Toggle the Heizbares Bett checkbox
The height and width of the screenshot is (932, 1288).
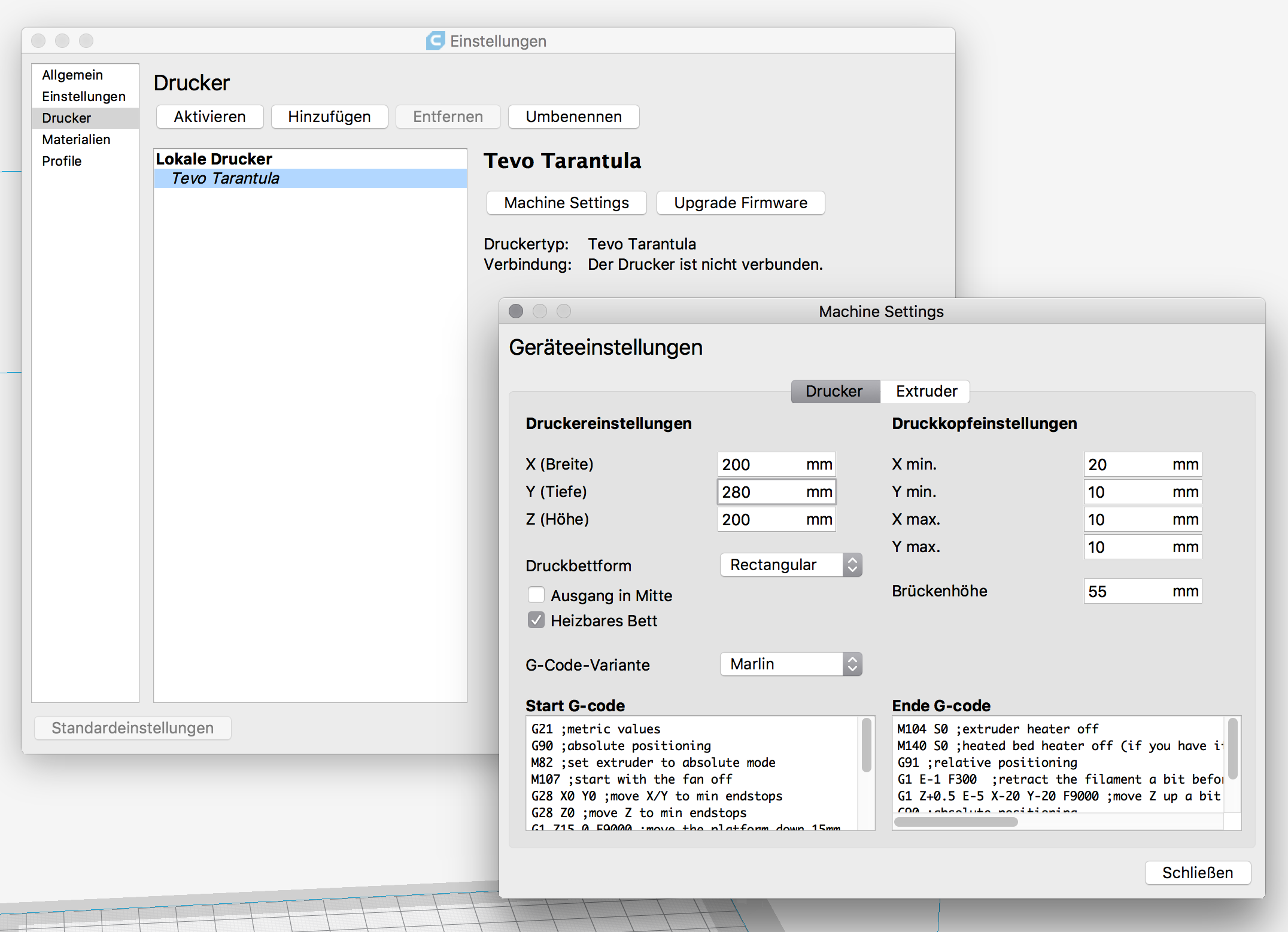536,620
